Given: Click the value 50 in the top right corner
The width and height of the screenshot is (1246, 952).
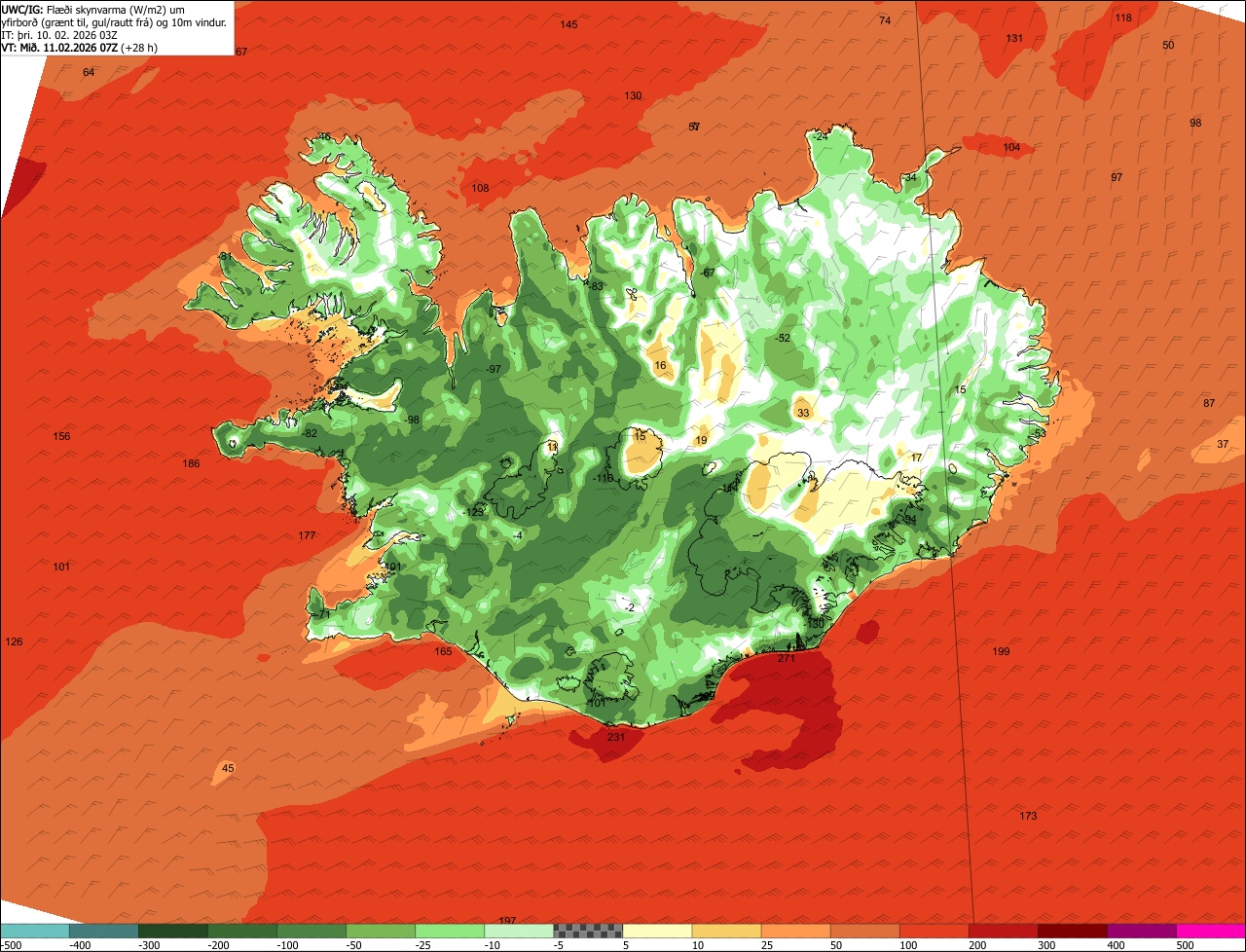Looking at the screenshot, I should 1168,45.
